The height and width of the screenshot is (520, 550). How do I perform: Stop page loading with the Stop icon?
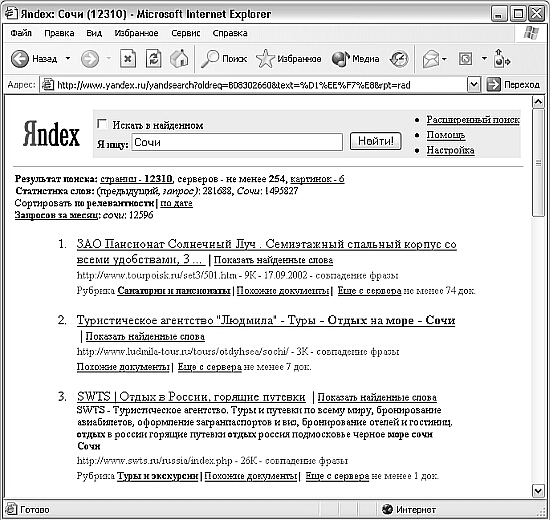(128, 59)
